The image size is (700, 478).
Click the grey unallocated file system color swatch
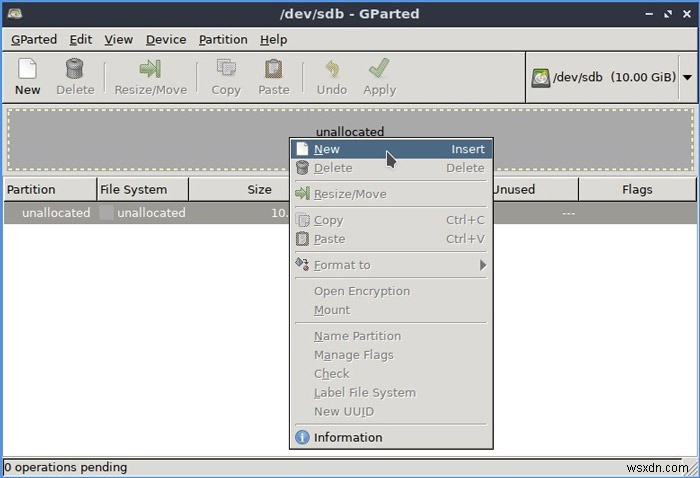click(106, 213)
